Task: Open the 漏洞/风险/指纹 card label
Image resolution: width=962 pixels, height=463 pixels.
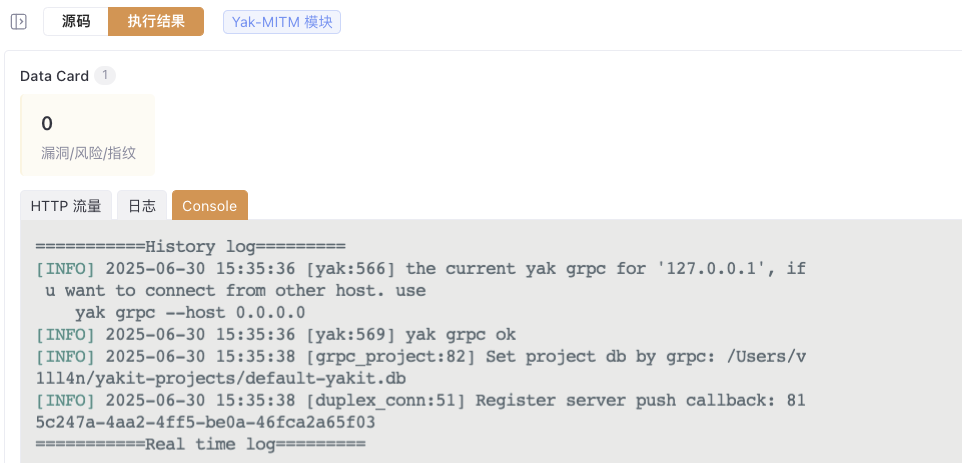Action: [88, 153]
